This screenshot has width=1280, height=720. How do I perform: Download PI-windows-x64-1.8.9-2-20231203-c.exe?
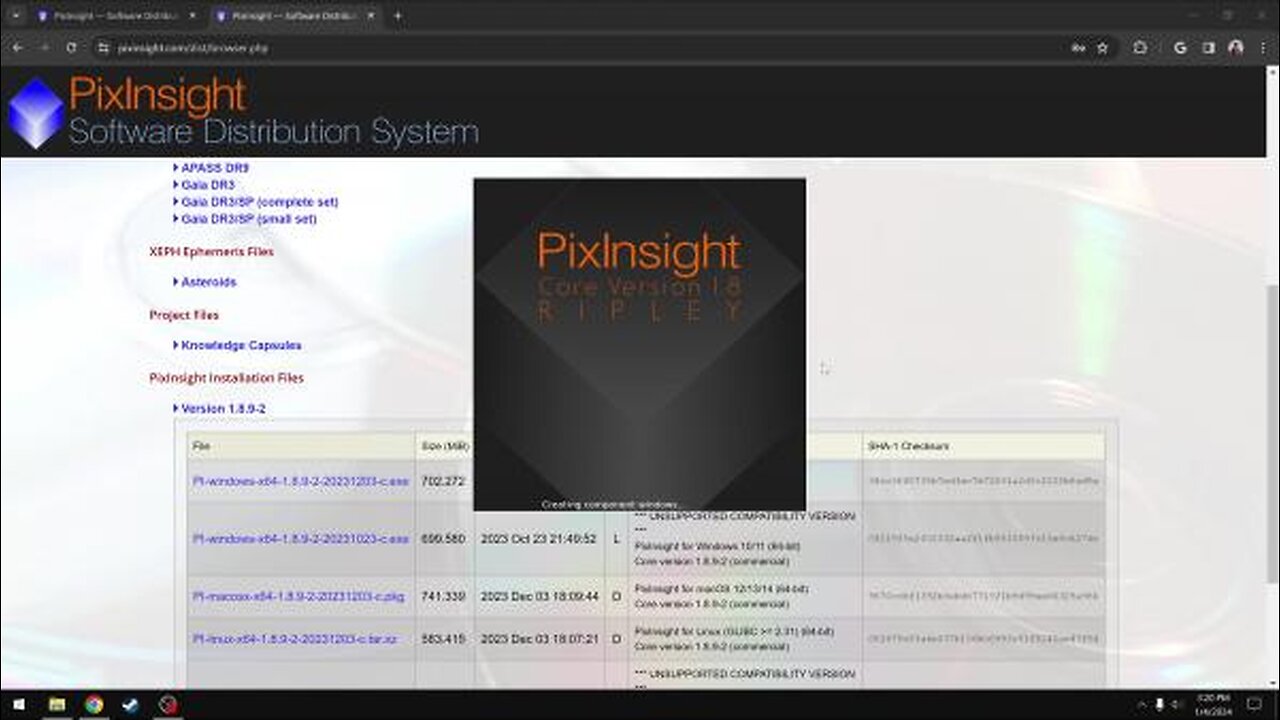300,481
